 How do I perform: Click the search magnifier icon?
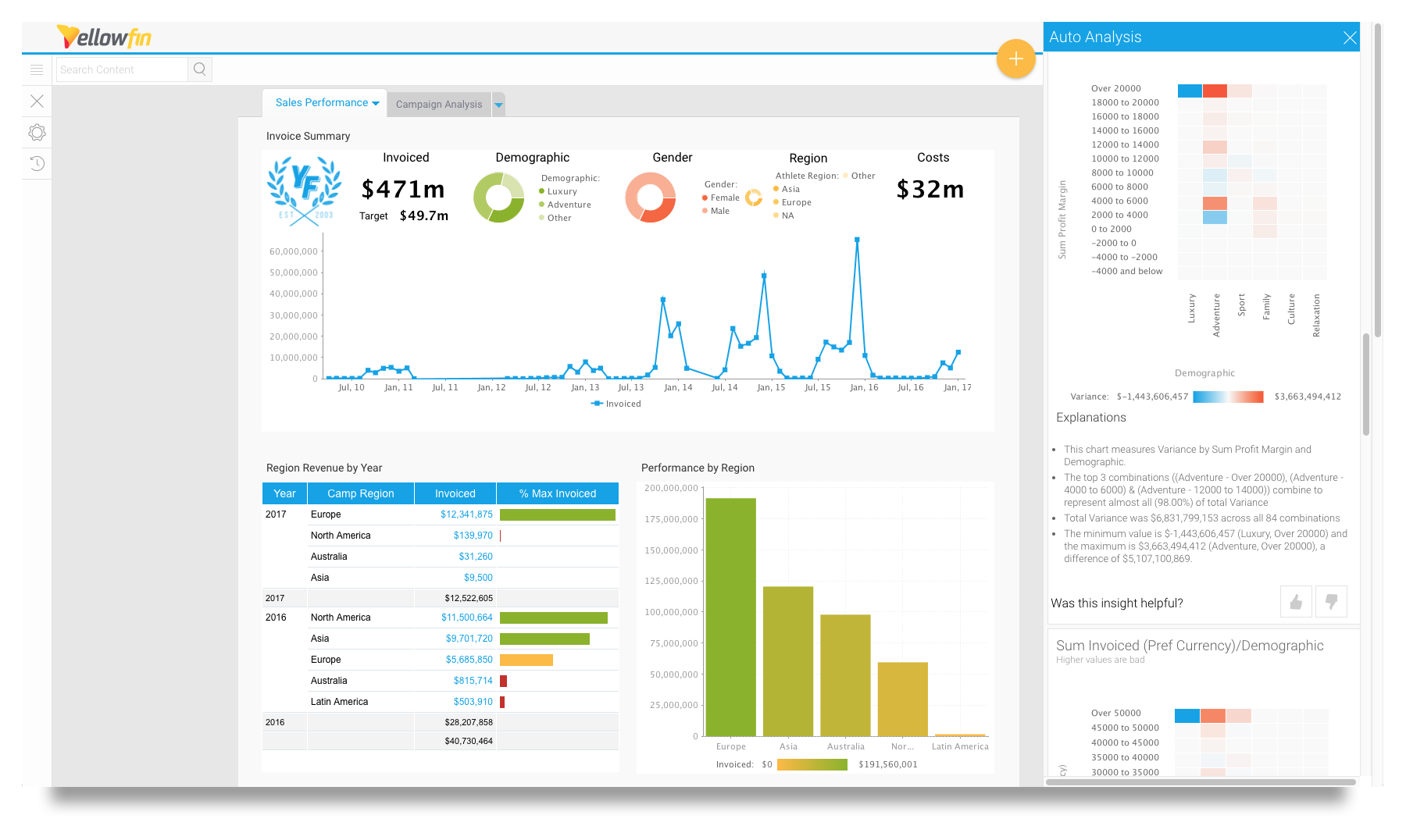[200, 69]
